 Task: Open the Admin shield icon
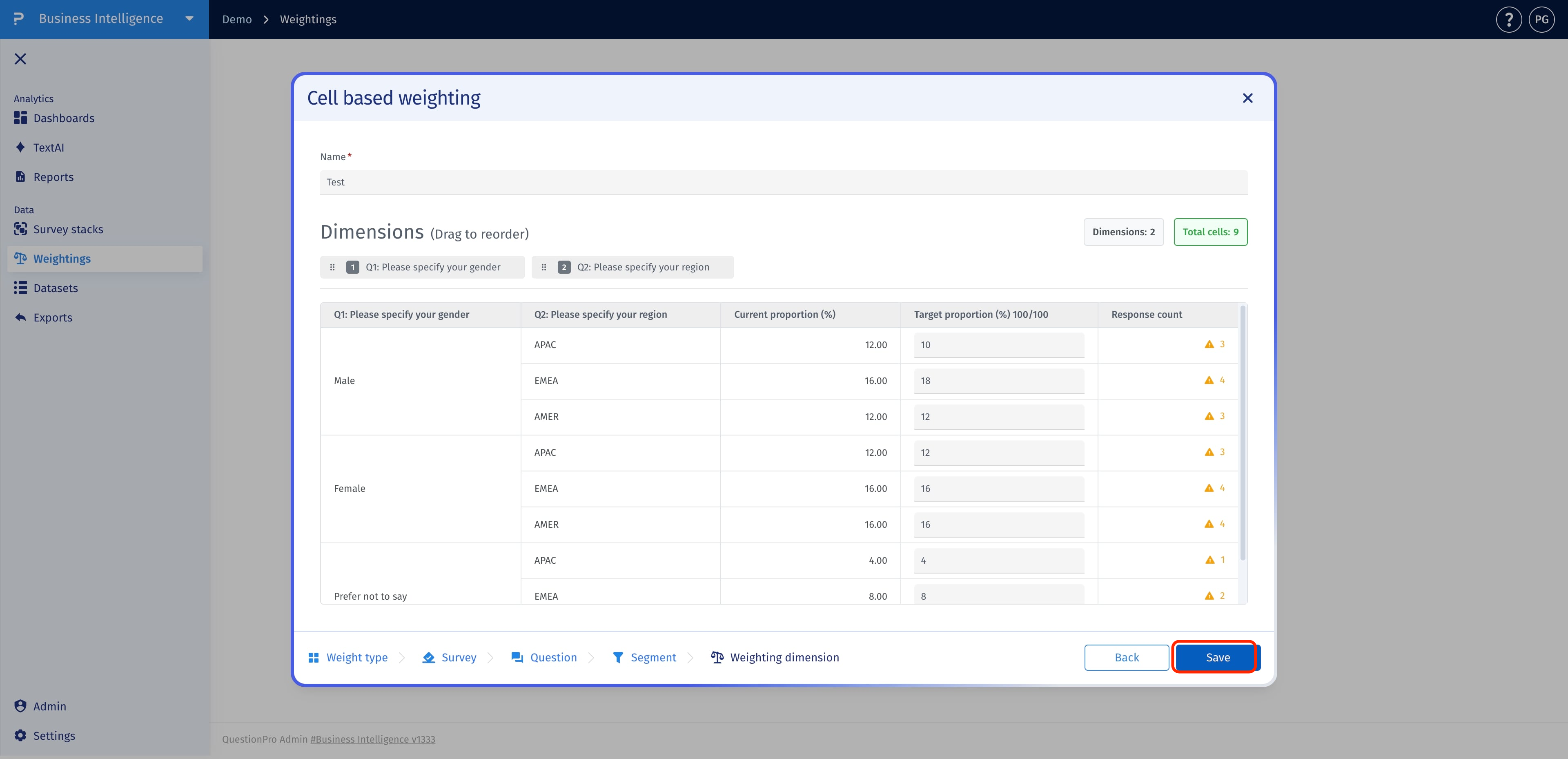[20, 706]
